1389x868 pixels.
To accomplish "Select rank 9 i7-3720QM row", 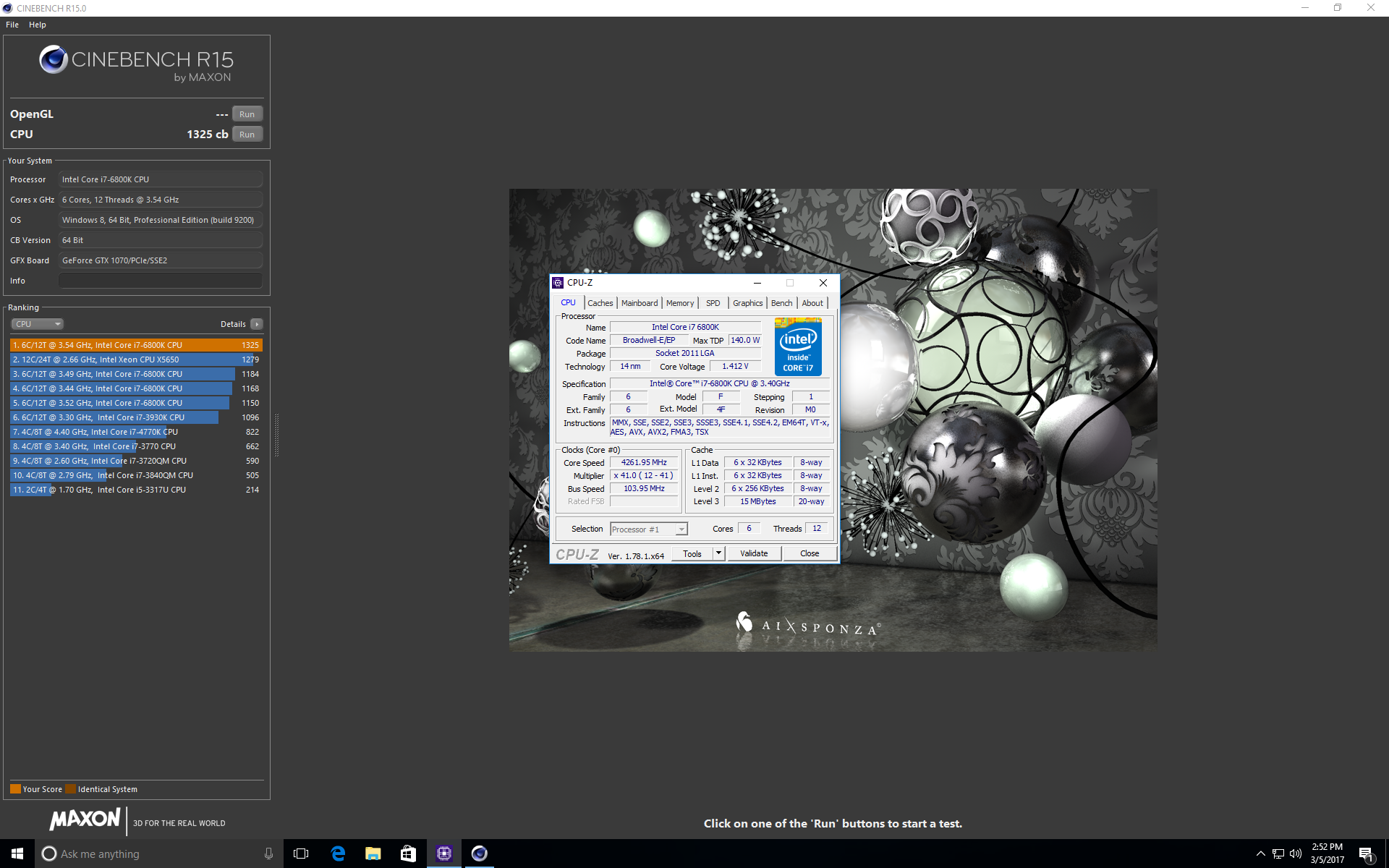I will 136,461.
